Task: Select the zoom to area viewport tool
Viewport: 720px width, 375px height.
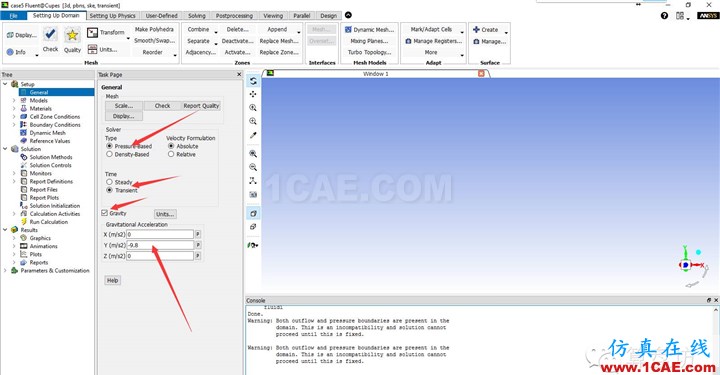Action: point(253,122)
